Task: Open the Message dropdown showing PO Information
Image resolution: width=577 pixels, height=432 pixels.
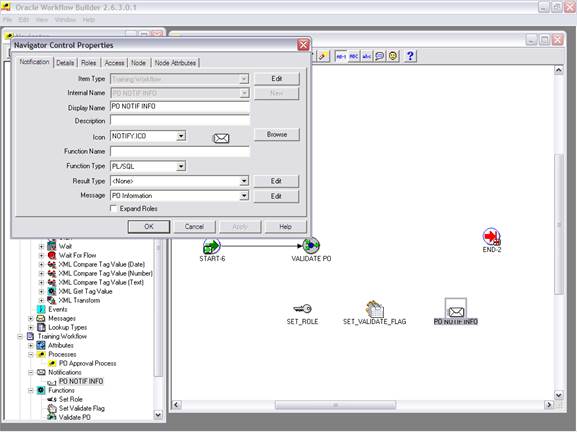Action: [x=244, y=196]
